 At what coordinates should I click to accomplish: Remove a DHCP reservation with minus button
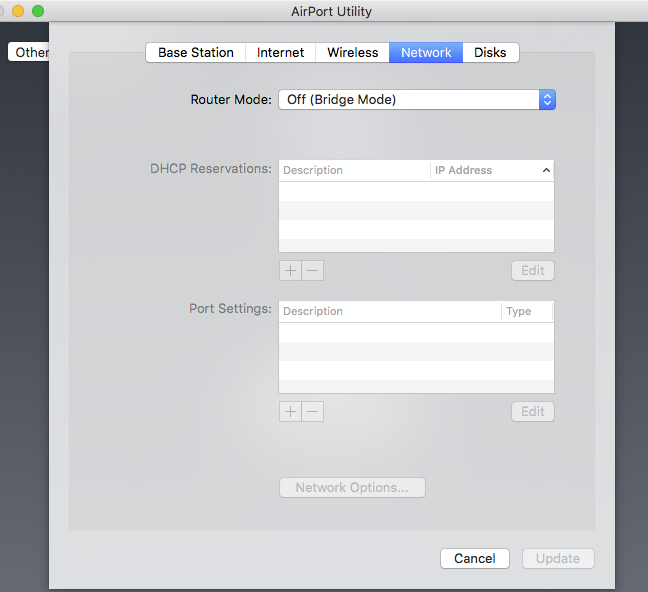click(313, 271)
